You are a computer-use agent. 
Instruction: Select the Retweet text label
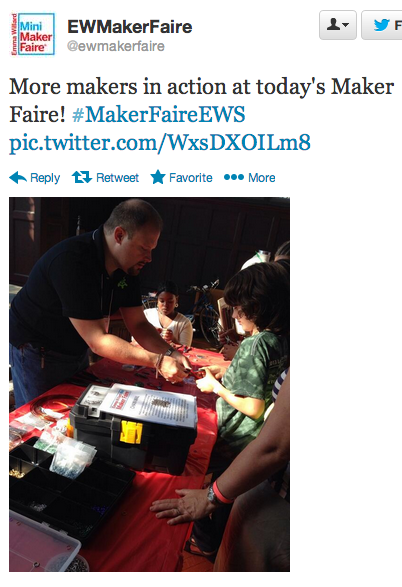pos(117,177)
